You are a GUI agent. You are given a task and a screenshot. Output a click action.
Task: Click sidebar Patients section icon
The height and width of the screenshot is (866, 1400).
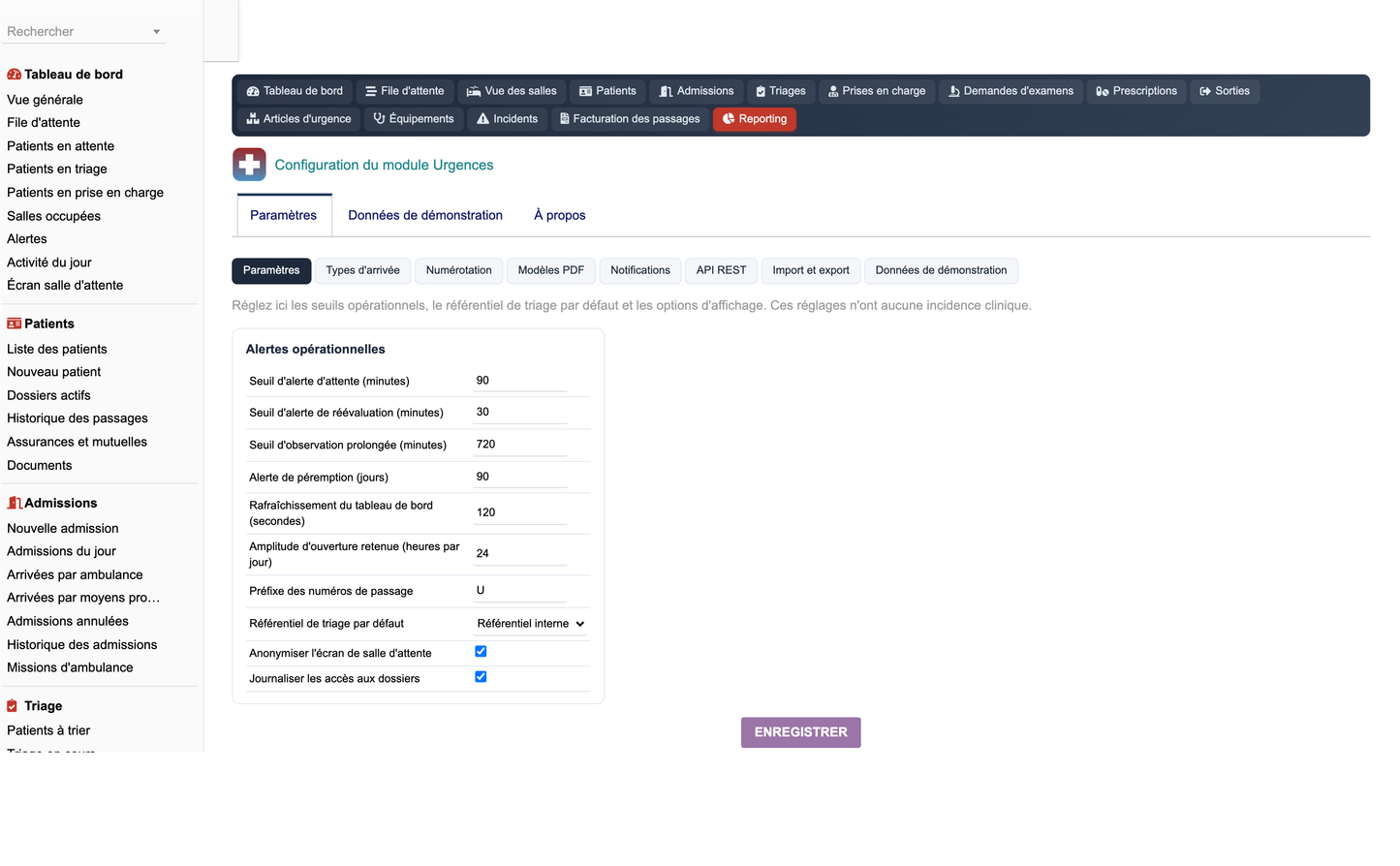14,324
